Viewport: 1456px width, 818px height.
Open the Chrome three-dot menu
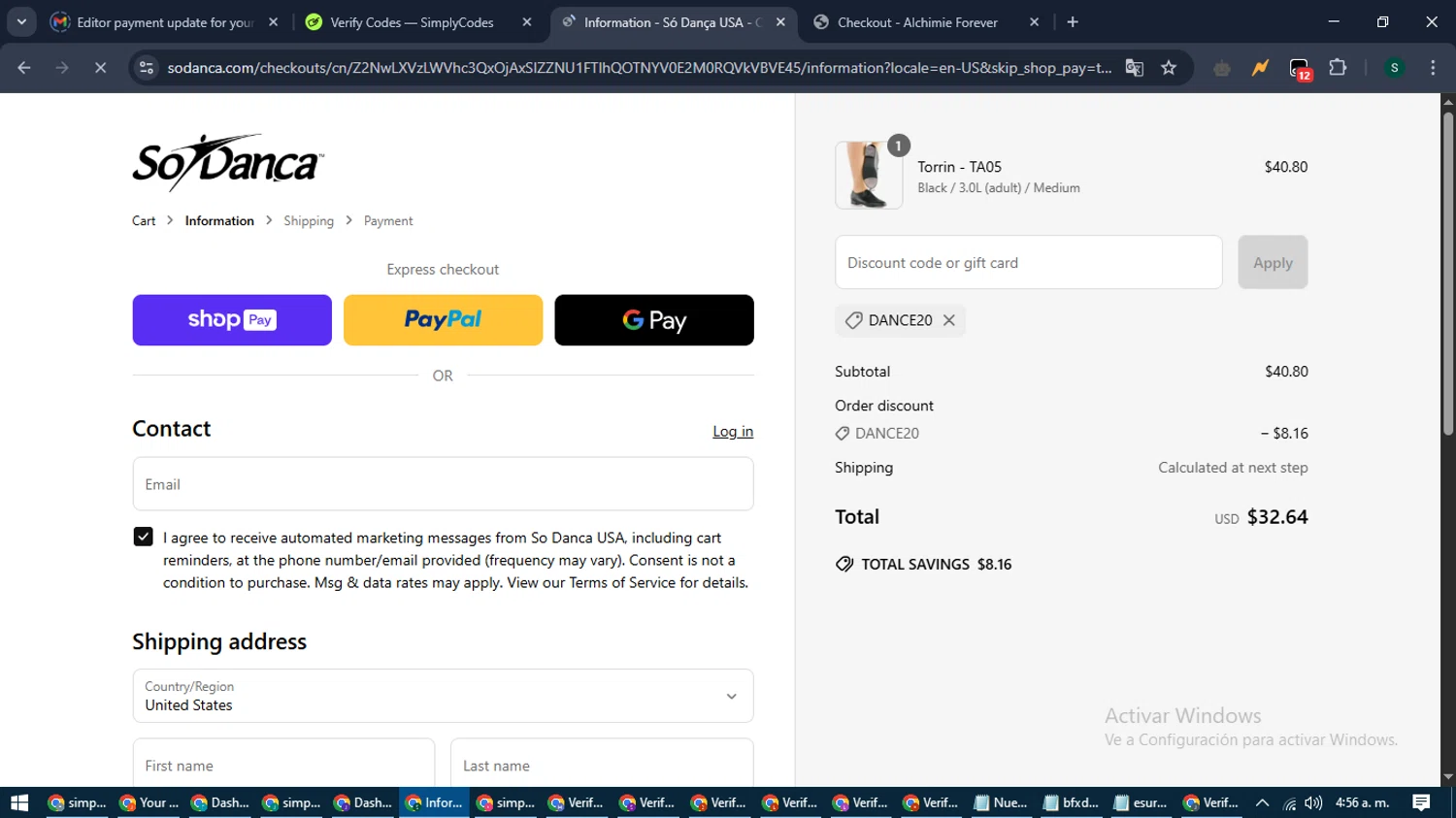[x=1433, y=67]
